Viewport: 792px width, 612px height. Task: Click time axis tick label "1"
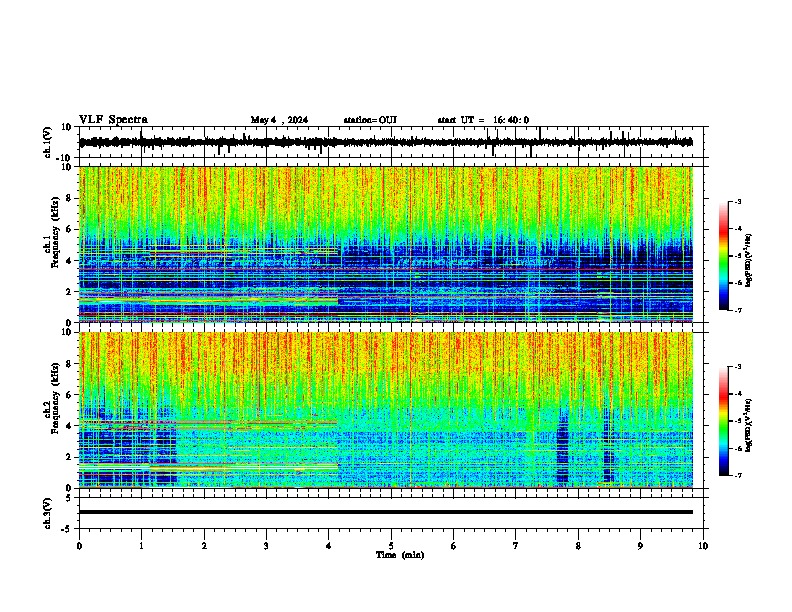pyautogui.click(x=141, y=546)
